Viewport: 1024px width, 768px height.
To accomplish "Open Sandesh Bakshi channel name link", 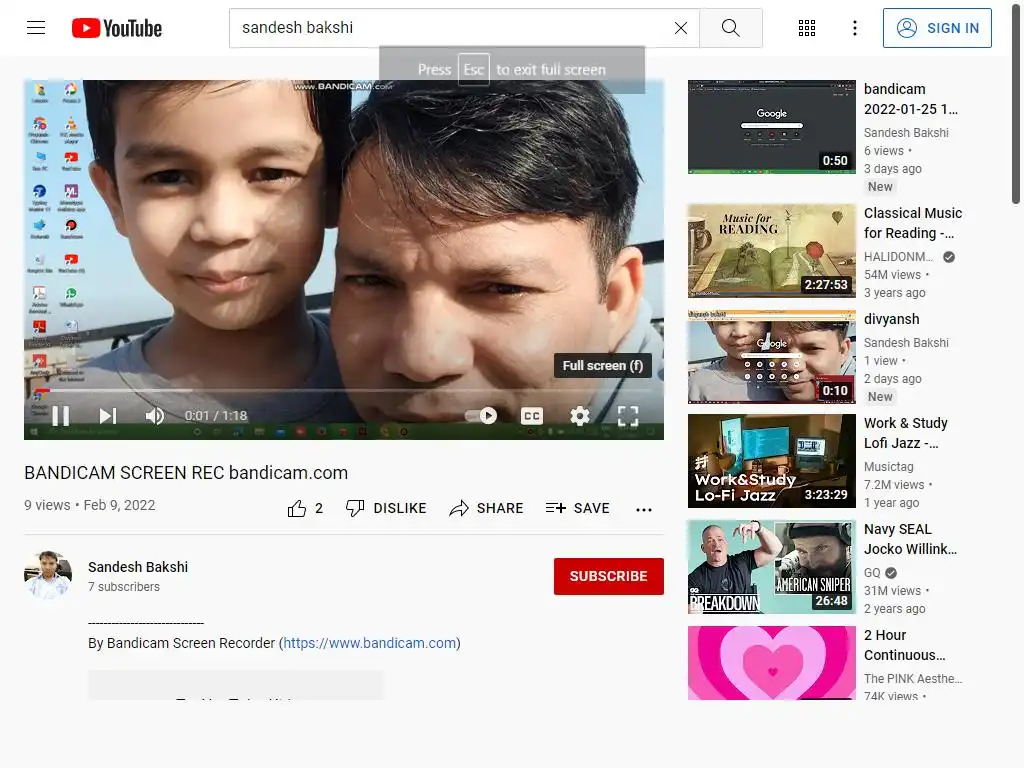I will coord(138,567).
